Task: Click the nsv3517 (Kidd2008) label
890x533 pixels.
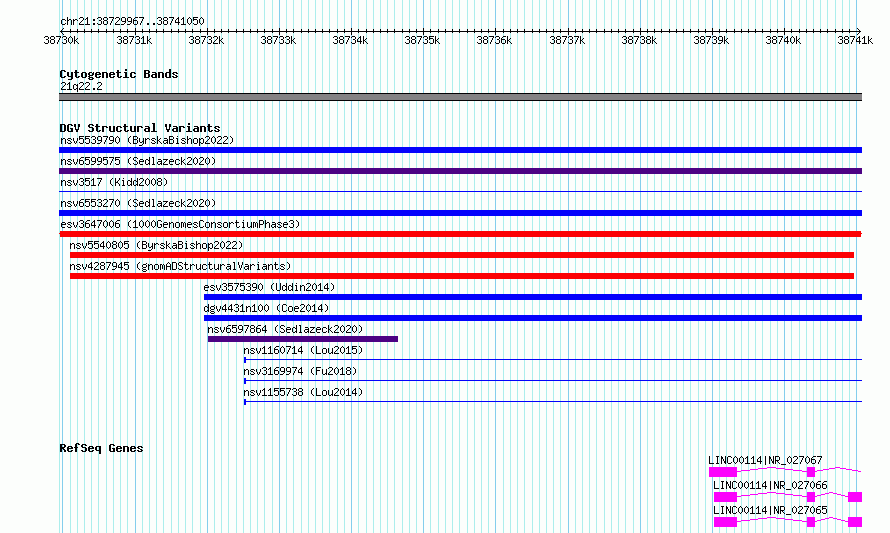Action: (x=114, y=182)
